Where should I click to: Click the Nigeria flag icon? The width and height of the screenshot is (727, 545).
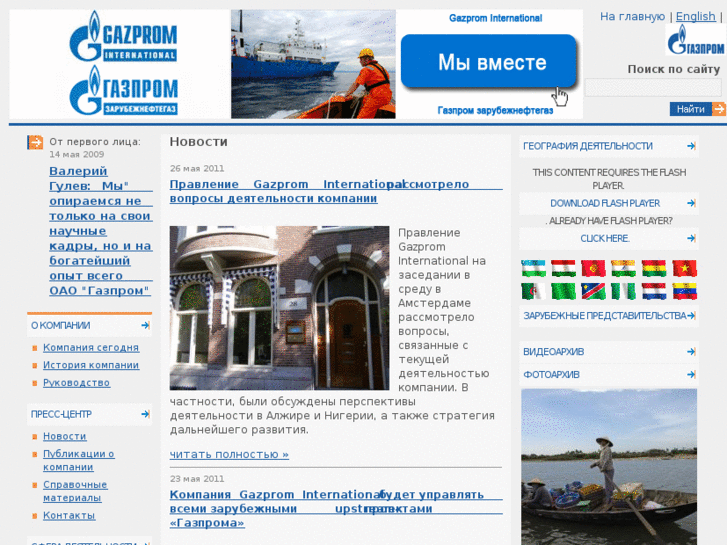pos(623,291)
